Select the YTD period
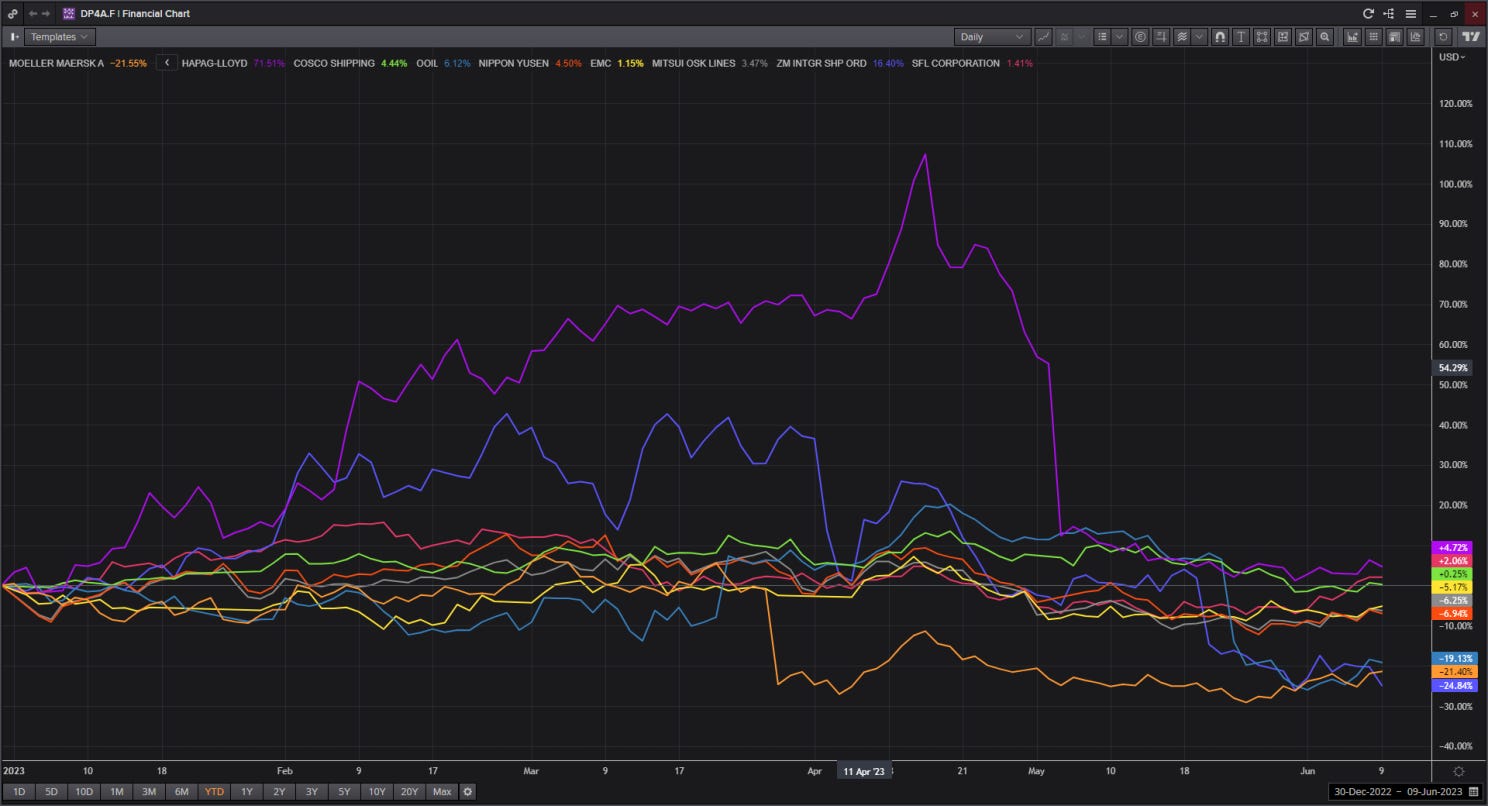Screen dimensions: 1488x806 214,792
